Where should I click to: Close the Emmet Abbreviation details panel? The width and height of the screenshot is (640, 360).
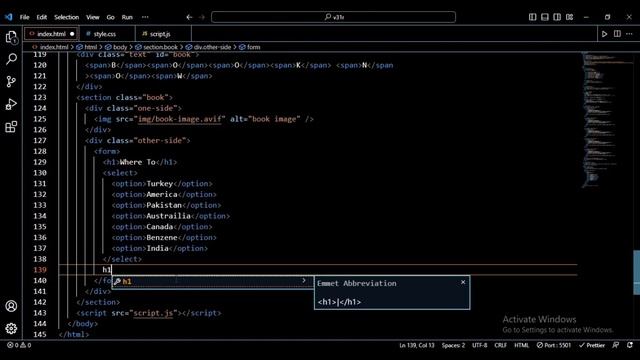click(463, 282)
